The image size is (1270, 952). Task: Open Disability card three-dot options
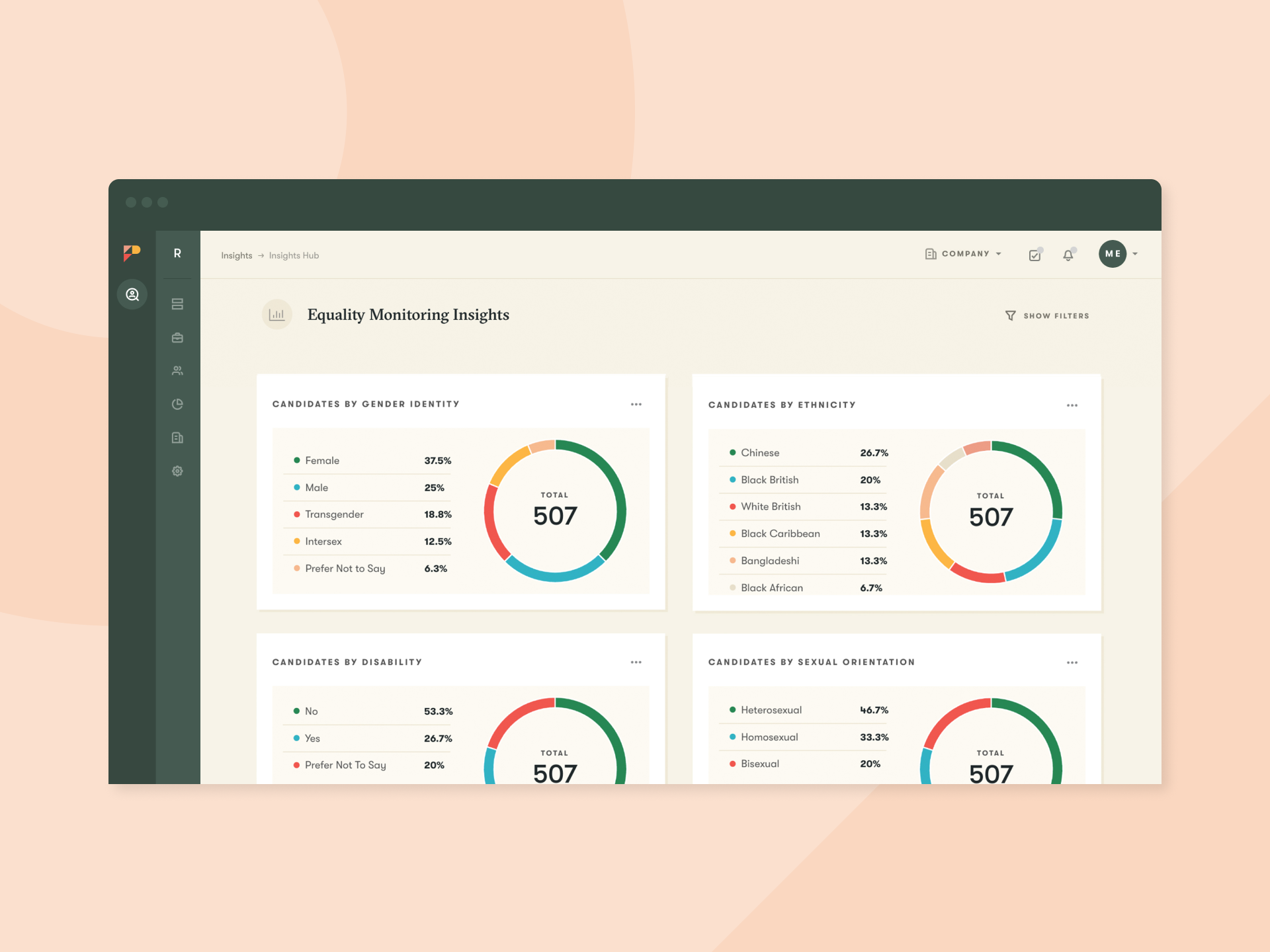click(636, 662)
